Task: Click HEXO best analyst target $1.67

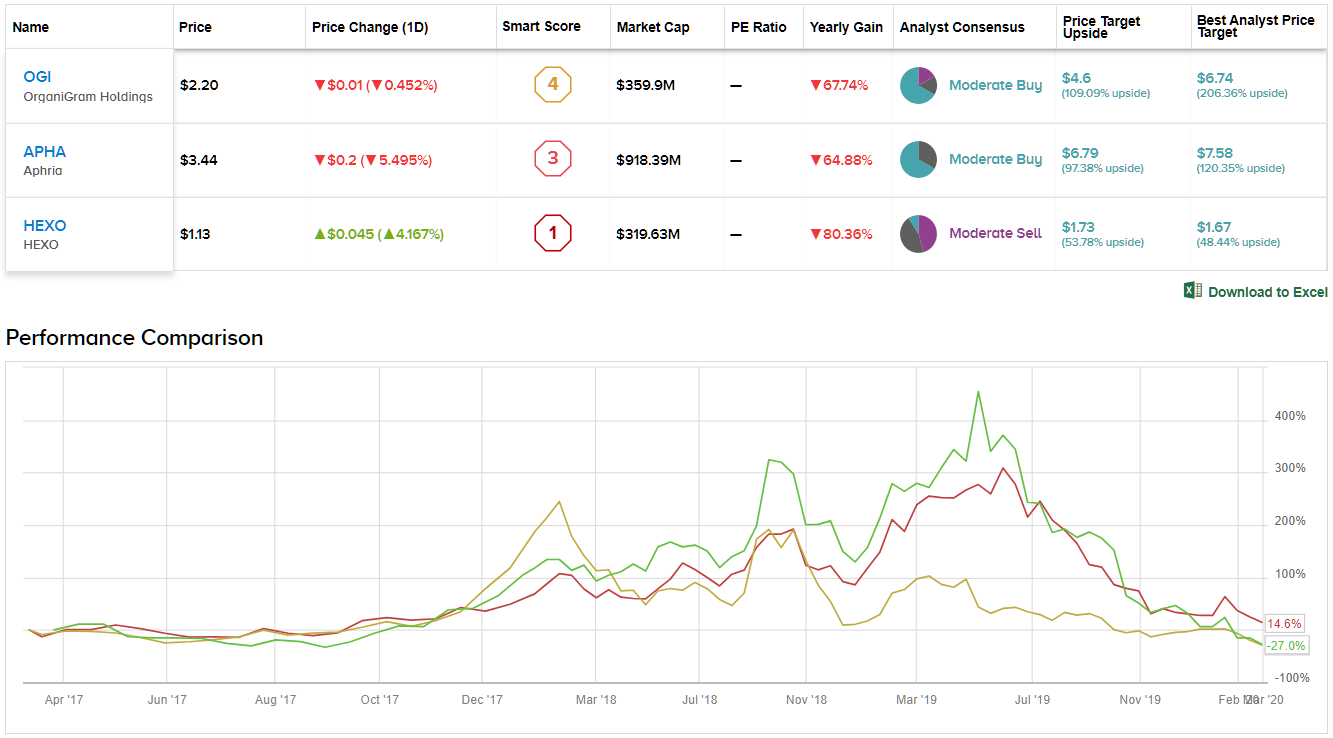Action: [x=1214, y=226]
